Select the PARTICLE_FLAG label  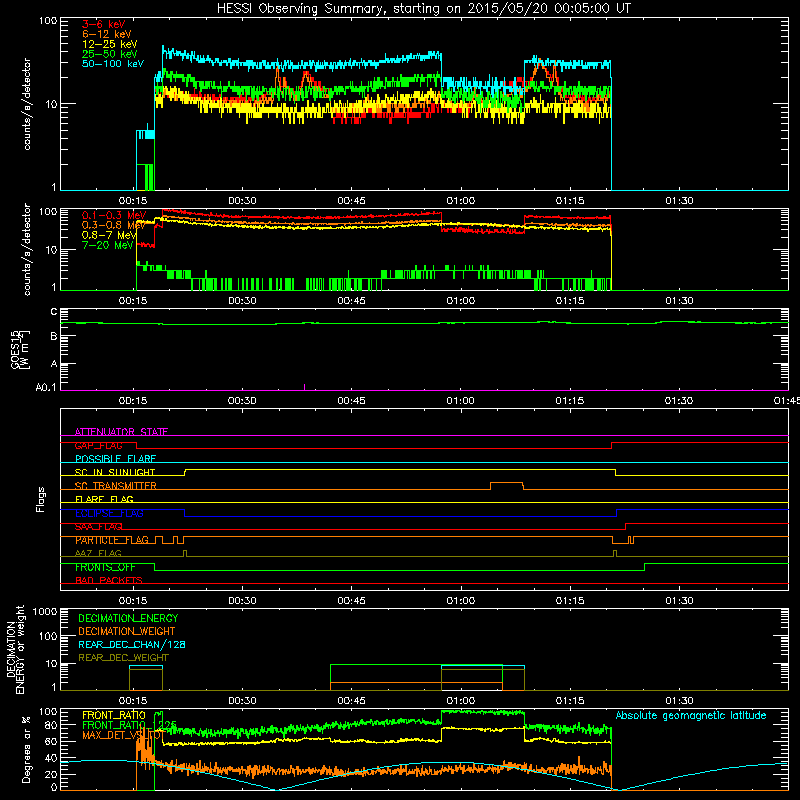coord(112,540)
